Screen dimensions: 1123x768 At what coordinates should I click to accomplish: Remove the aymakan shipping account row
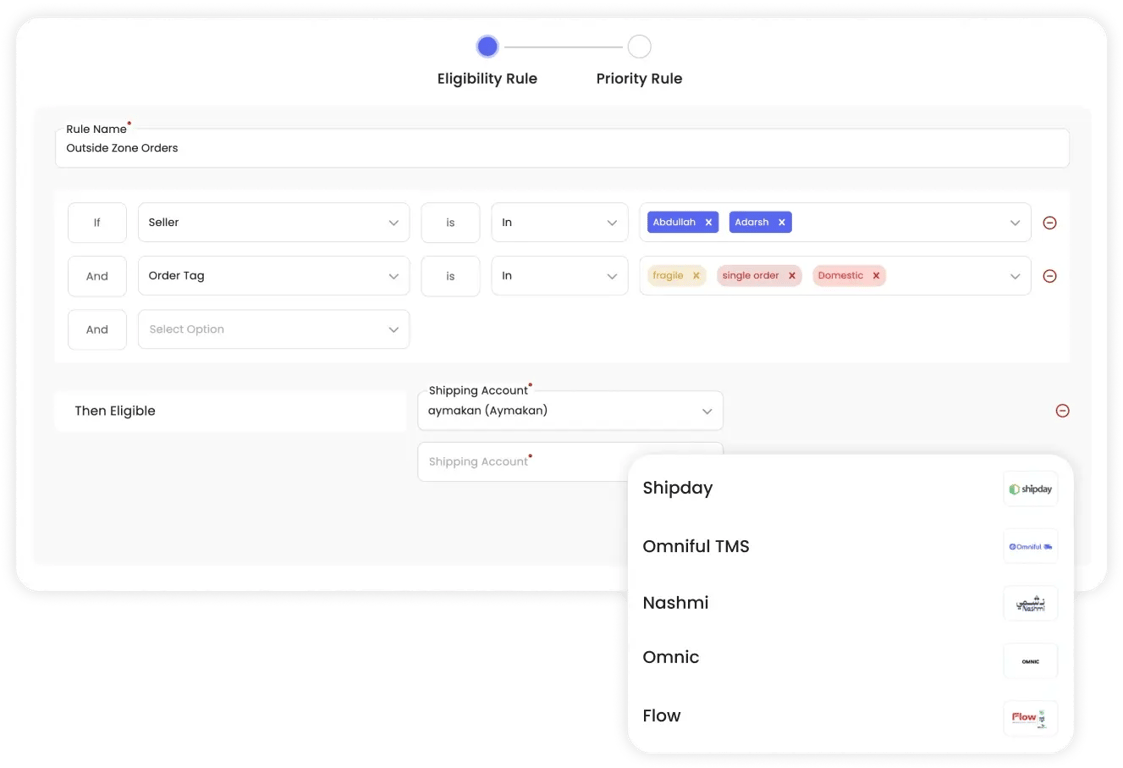[1062, 411]
